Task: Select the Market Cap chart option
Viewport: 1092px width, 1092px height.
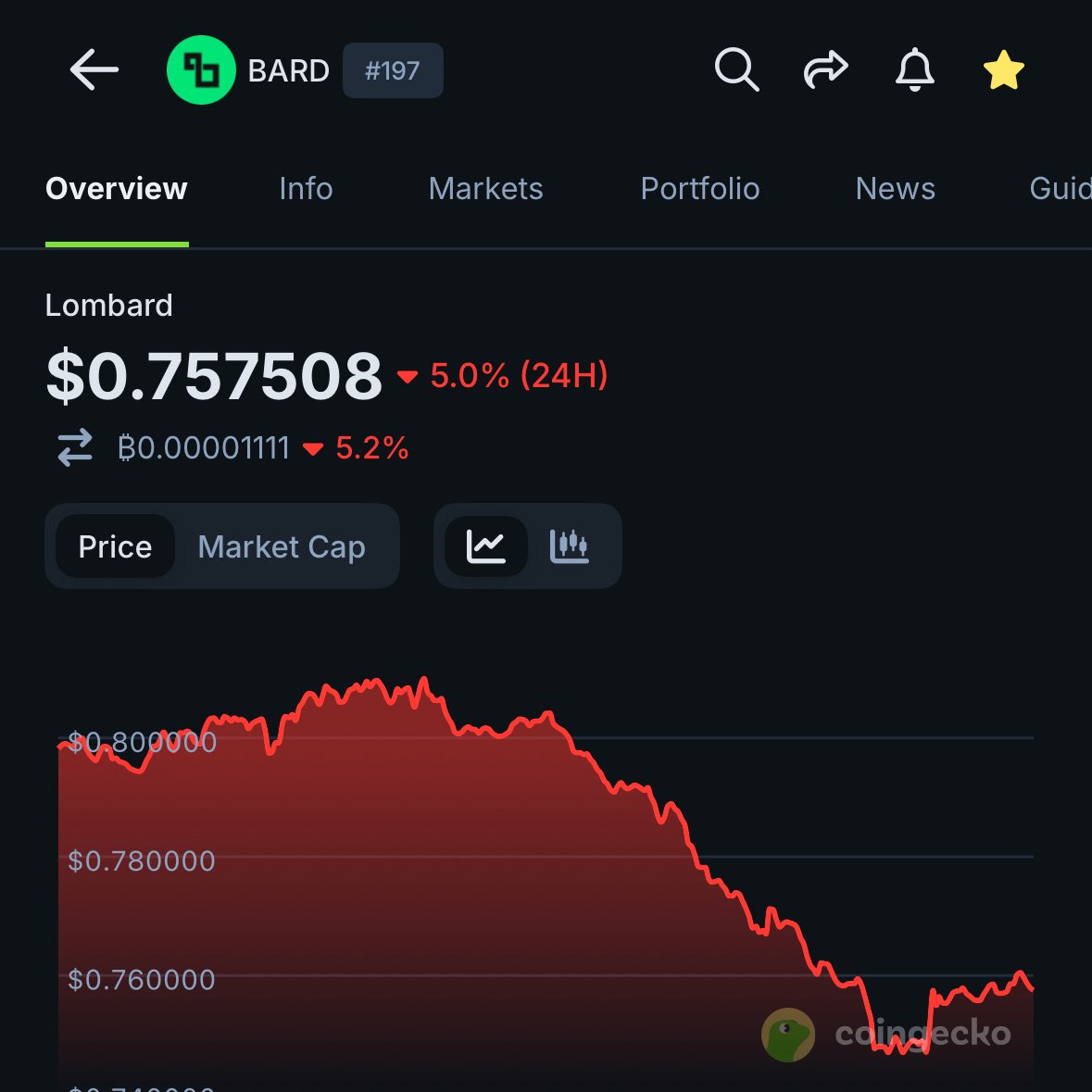Action: 282,546
